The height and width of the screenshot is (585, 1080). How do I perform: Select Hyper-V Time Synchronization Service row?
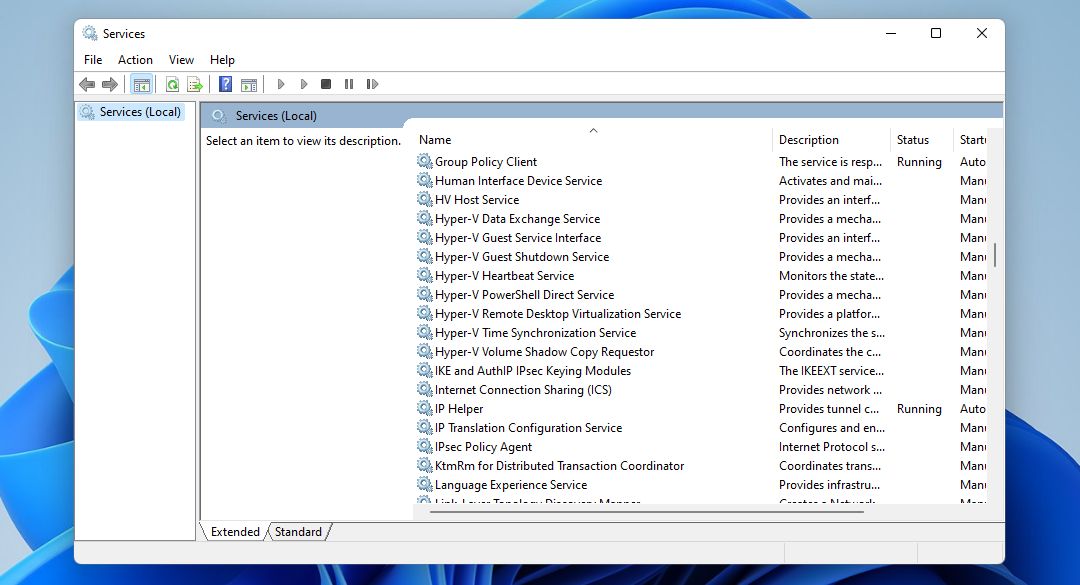click(x=535, y=333)
